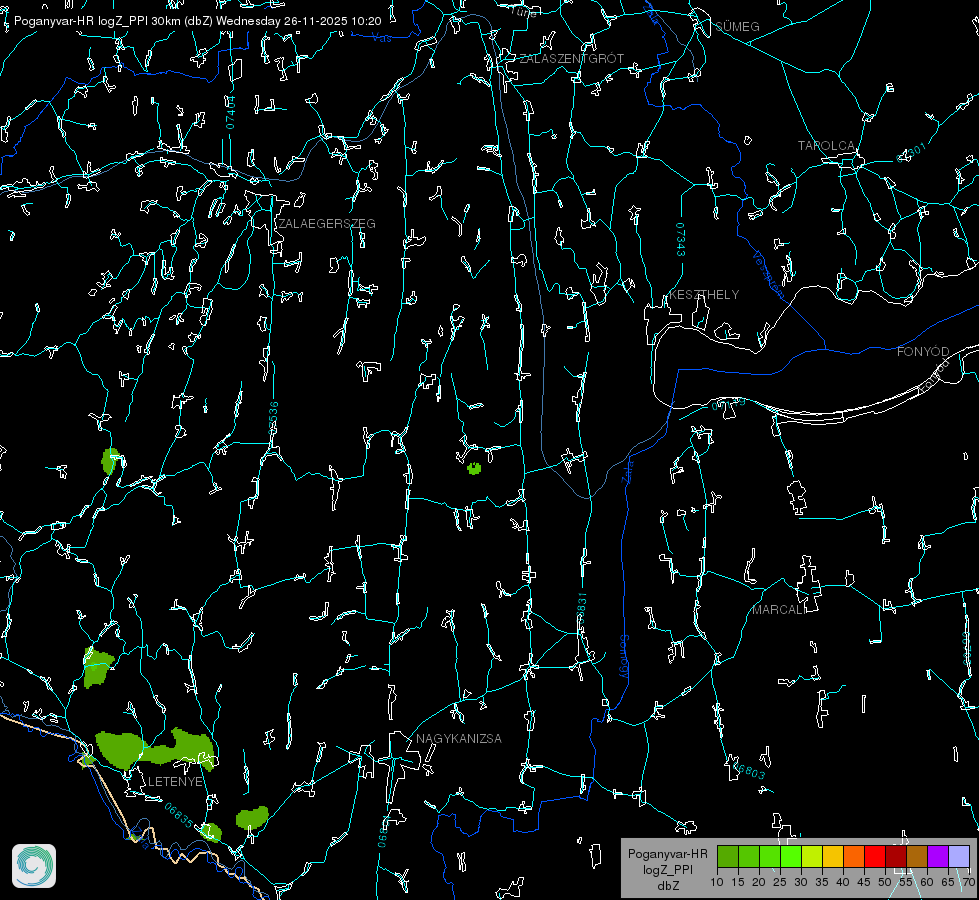Image resolution: width=979 pixels, height=900 pixels.
Task: Click the large green radar echo just above LETENYE
Action: click(155, 748)
